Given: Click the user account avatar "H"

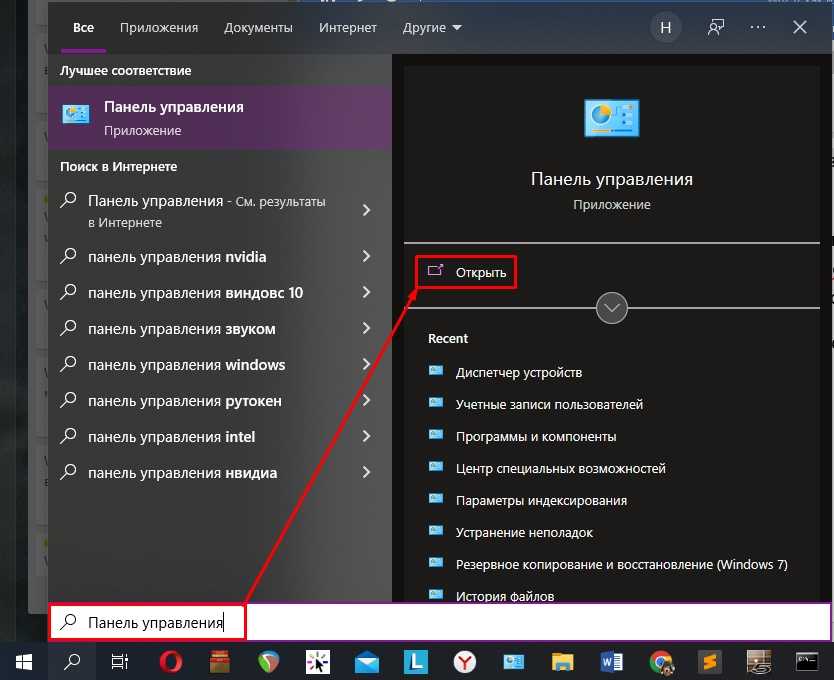Looking at the screenshot, I should point(664,28).
